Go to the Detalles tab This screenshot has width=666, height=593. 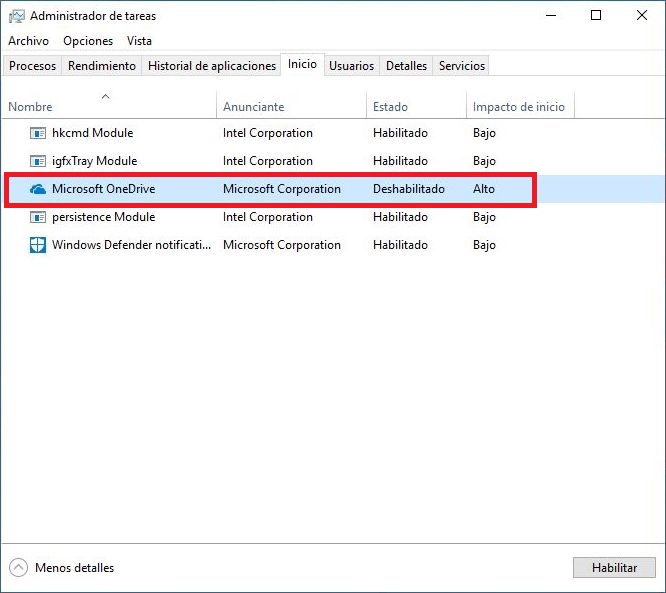click(406, 66)
